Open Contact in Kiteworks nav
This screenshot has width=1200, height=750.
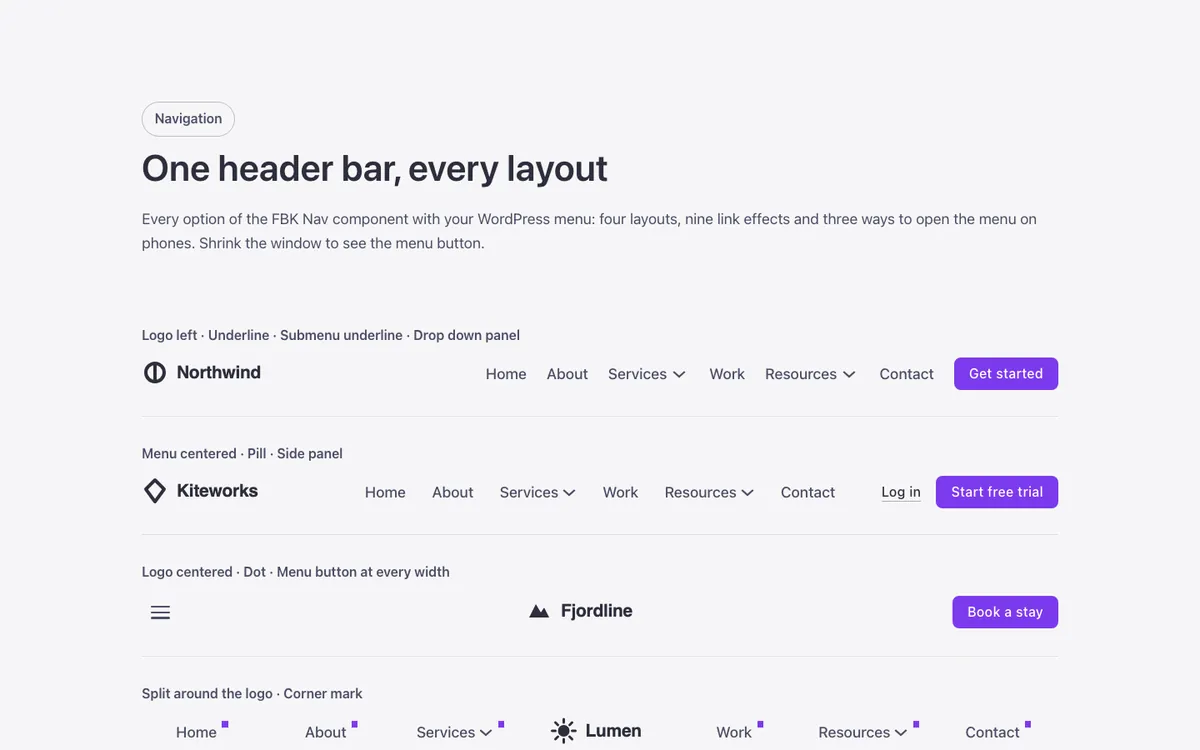click(808, 492)
